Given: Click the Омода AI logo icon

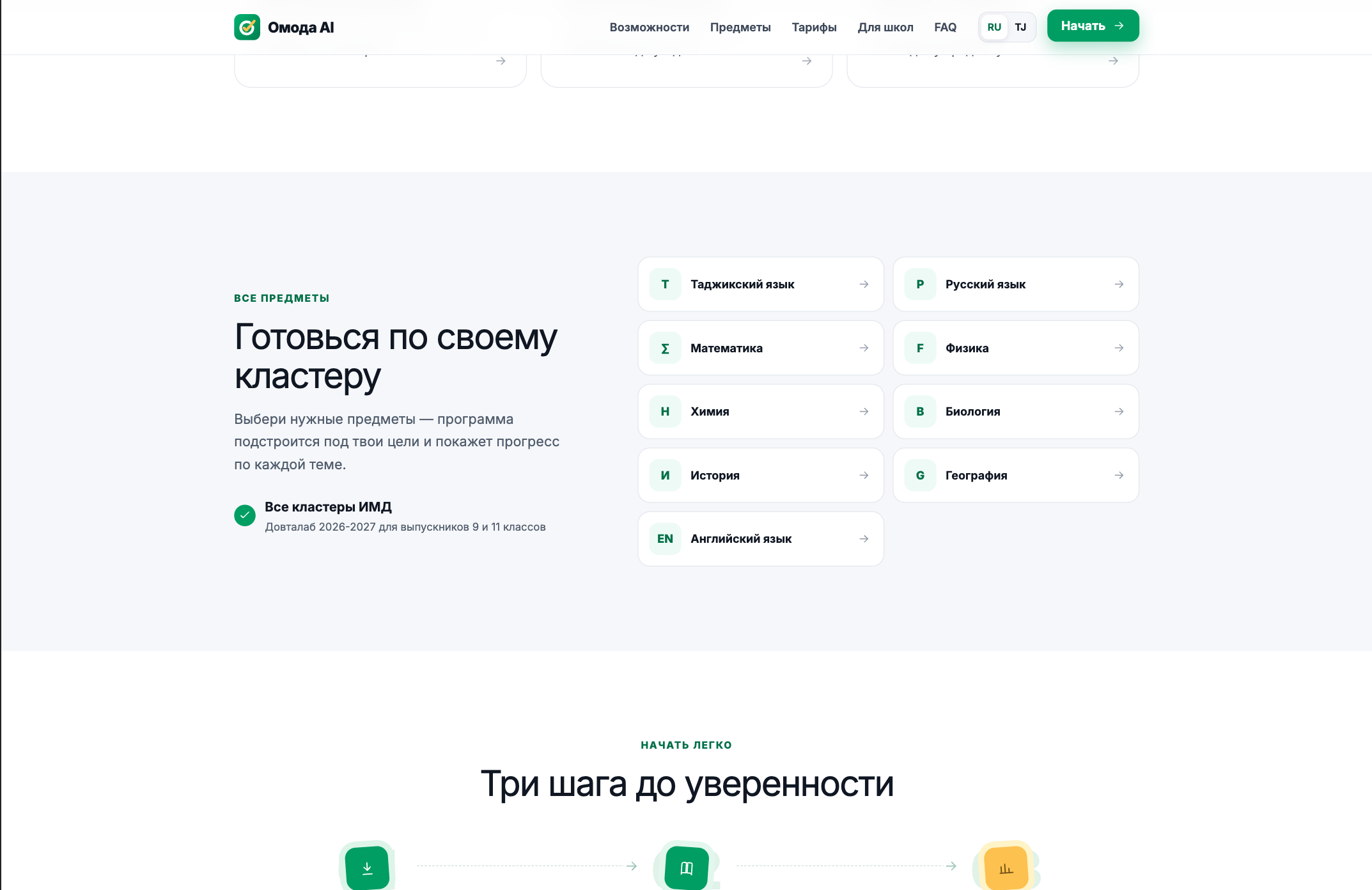Looking at the screenshot, I should [x=247, y=27].
